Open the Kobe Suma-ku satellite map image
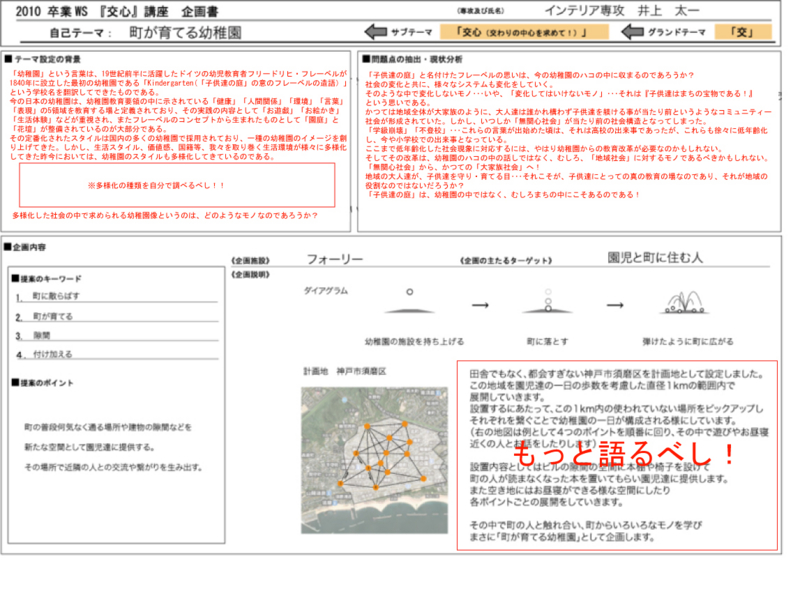The width and height of the screenshot is (800, 591). 374,460
